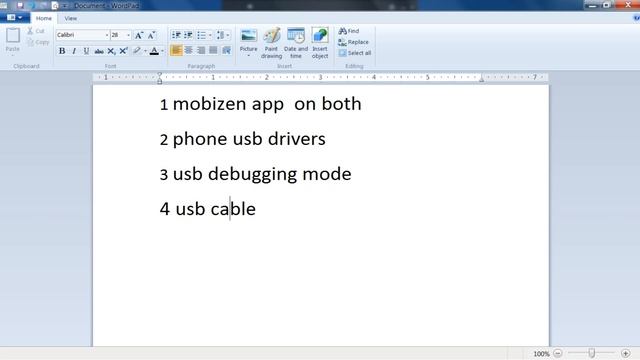
Task: Open the Line spacing dropdown
Action: (222, 35)
